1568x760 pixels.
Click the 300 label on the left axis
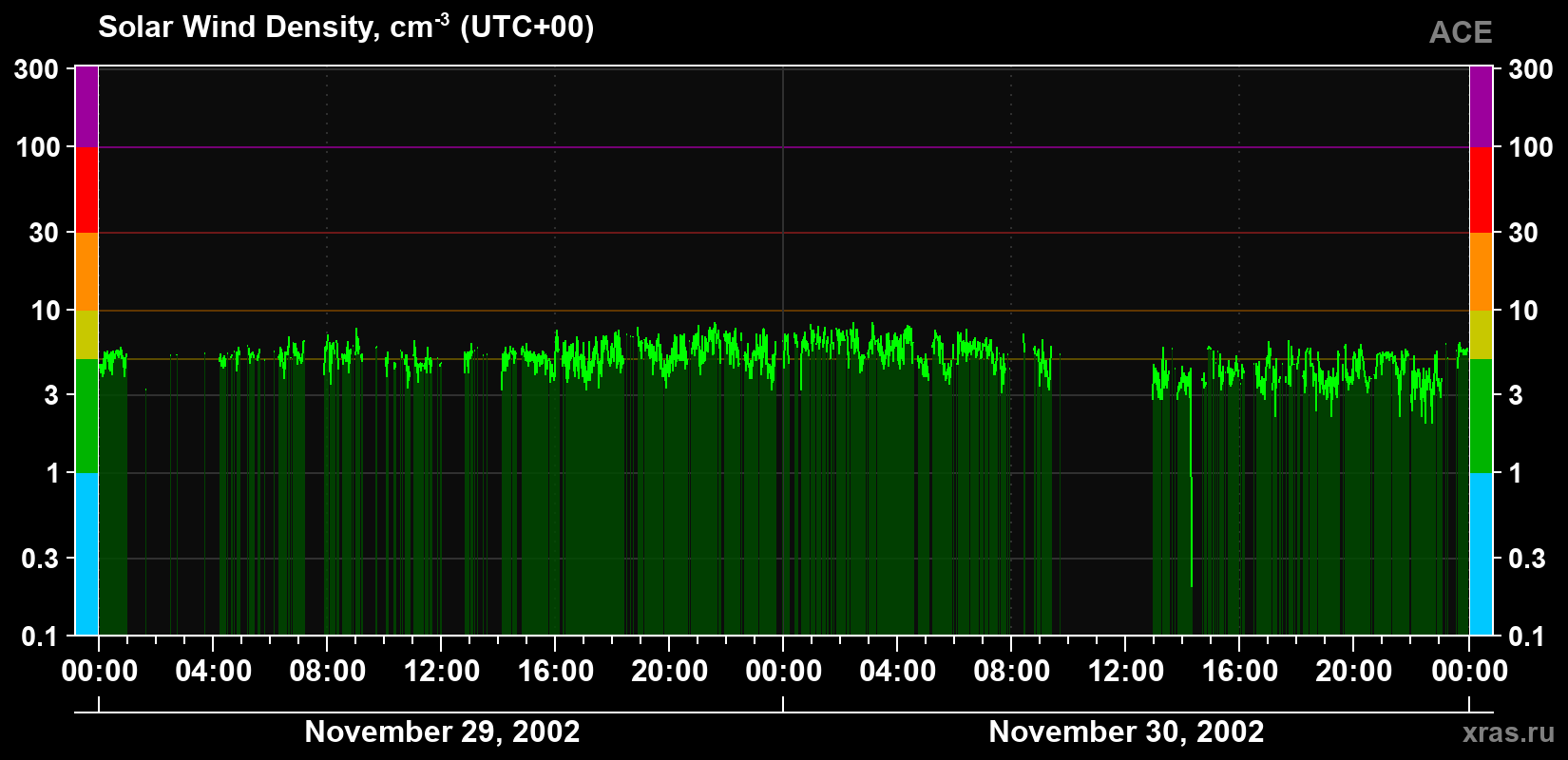(37, 68)
